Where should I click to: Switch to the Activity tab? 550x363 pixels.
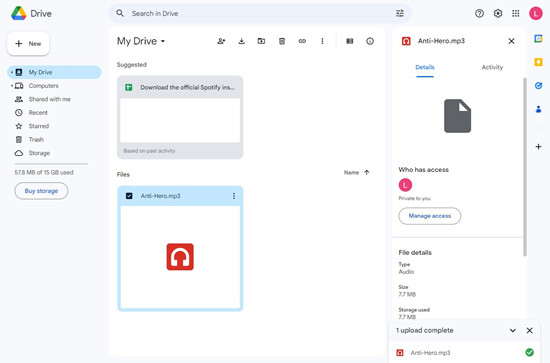(x=492, y=67)
